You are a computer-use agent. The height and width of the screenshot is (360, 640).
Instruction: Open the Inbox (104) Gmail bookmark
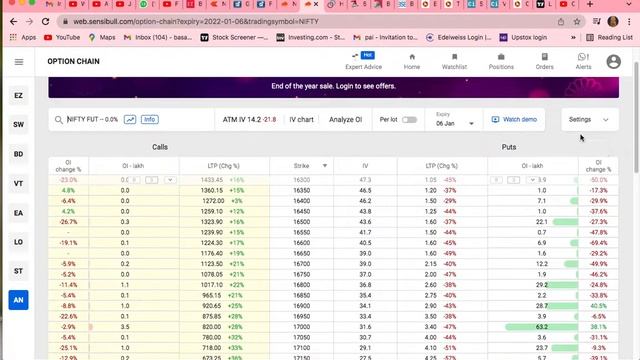click(x=158, y=37)
